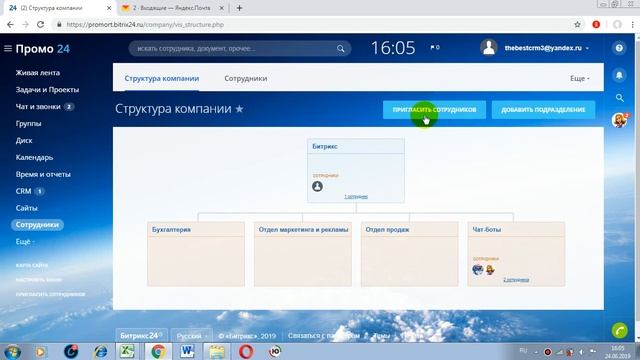Image resolution: width=640 pixels, height=360 pixels.
Task: Open Чат и звонки in left menu
Action: click(x=38, y=107)
